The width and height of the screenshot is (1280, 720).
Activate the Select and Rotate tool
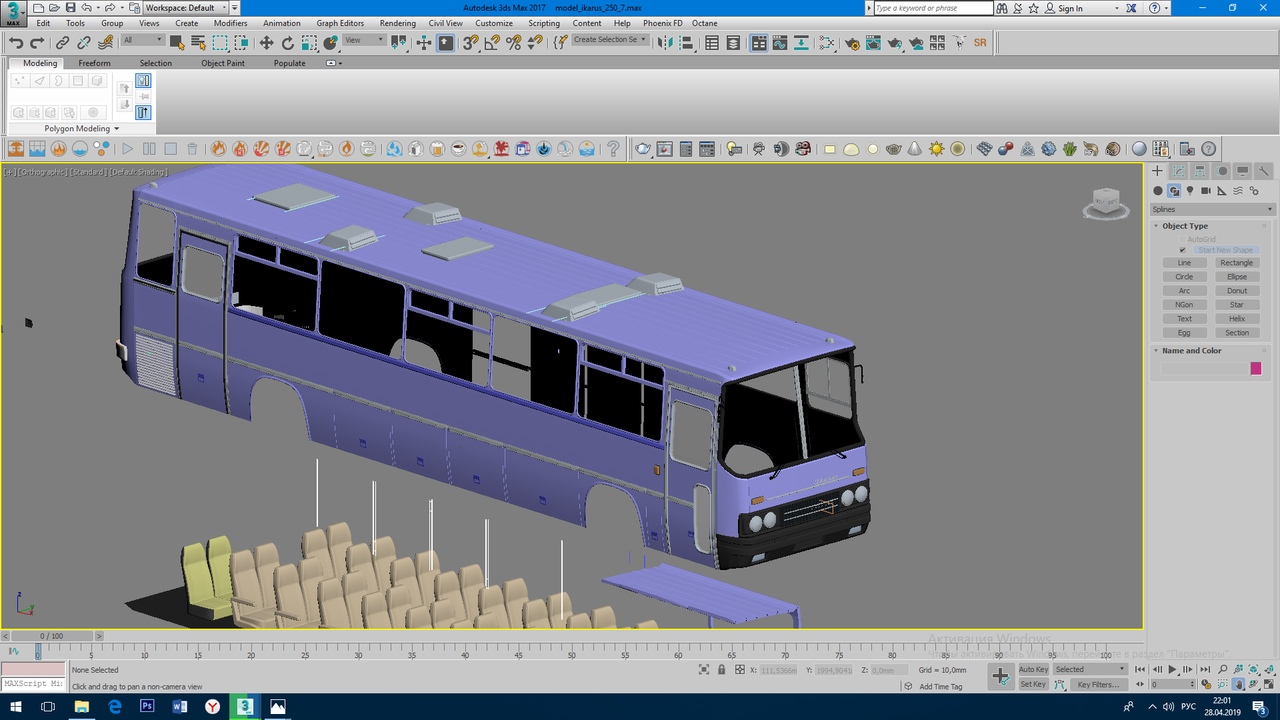pyautogui.click(x=288, y=43)
